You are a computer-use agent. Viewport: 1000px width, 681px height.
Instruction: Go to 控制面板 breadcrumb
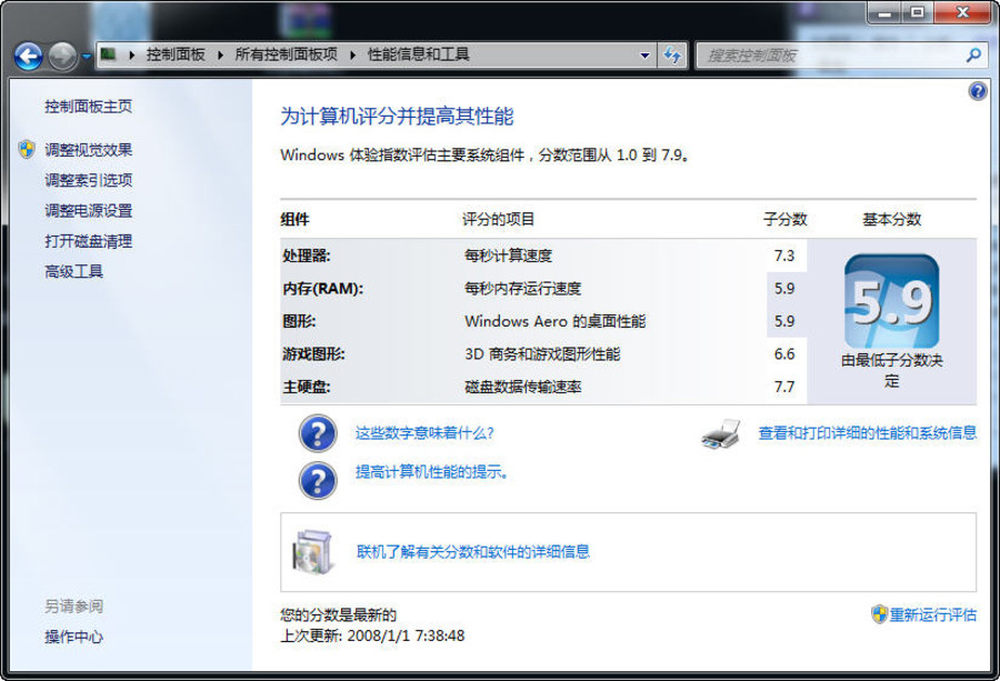point(175,55)
